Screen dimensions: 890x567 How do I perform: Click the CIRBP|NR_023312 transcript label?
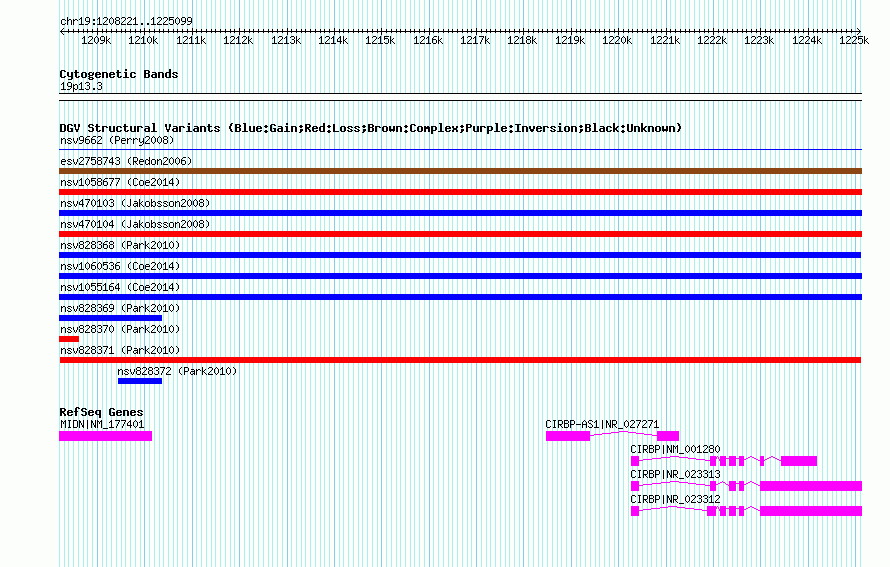(675, 499)
